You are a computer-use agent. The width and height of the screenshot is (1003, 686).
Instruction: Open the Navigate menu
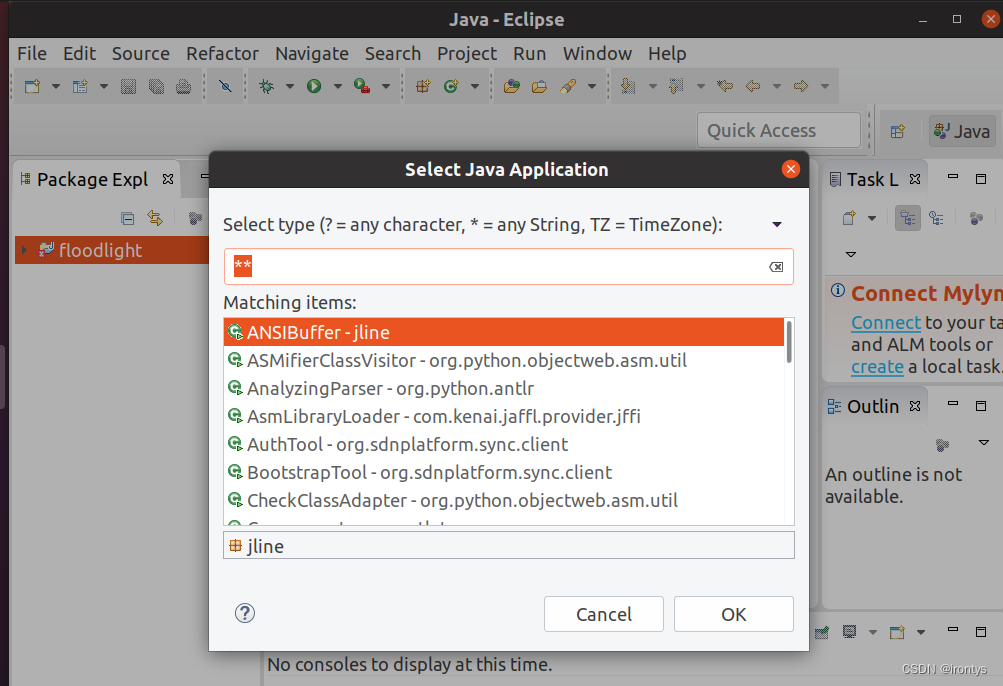pyautogui.click(x=312, y=54)
